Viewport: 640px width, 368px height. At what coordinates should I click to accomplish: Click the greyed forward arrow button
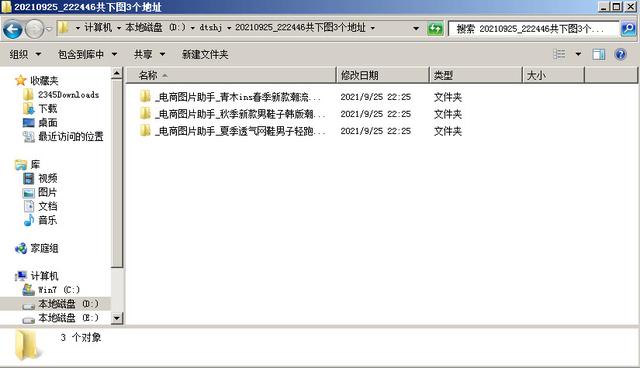tap(34, 29)
